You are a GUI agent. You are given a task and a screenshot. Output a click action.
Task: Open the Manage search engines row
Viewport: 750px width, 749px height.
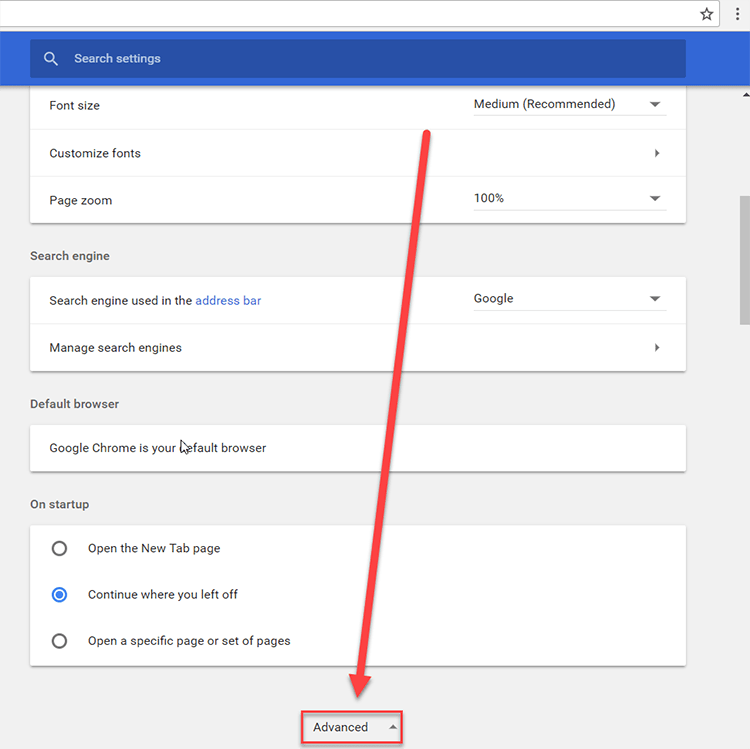coord(358,348)
